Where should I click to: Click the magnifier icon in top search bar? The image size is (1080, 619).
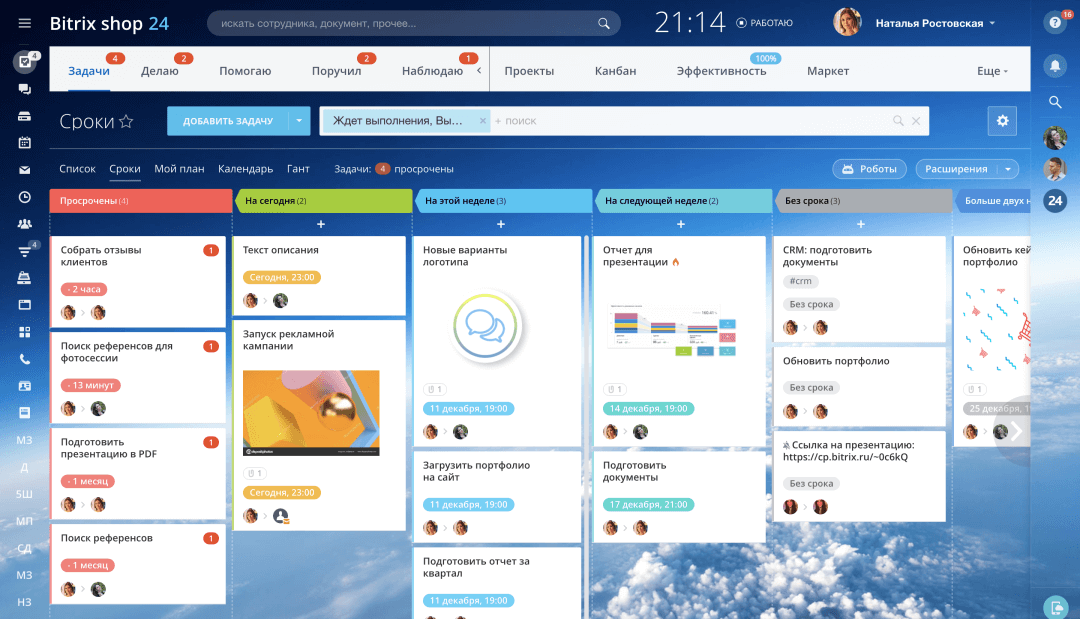click(603, 23)
